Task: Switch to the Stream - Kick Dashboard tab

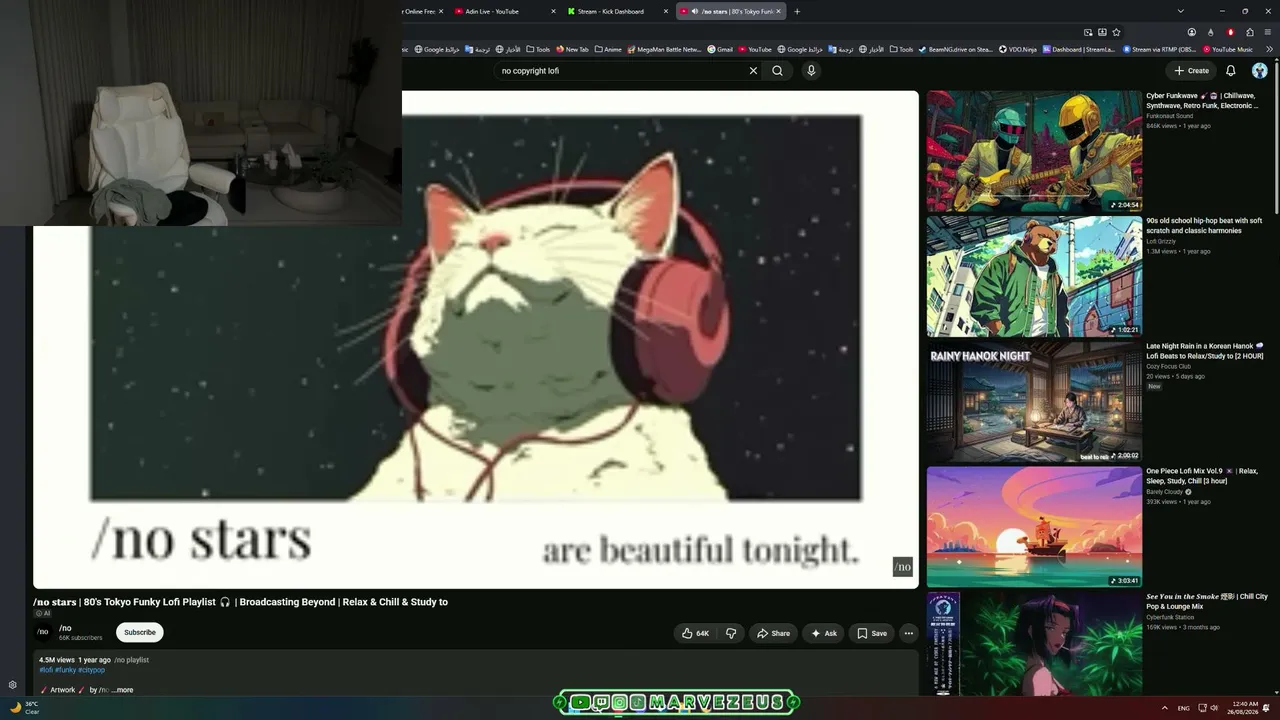Action: (x=618, y=12)
